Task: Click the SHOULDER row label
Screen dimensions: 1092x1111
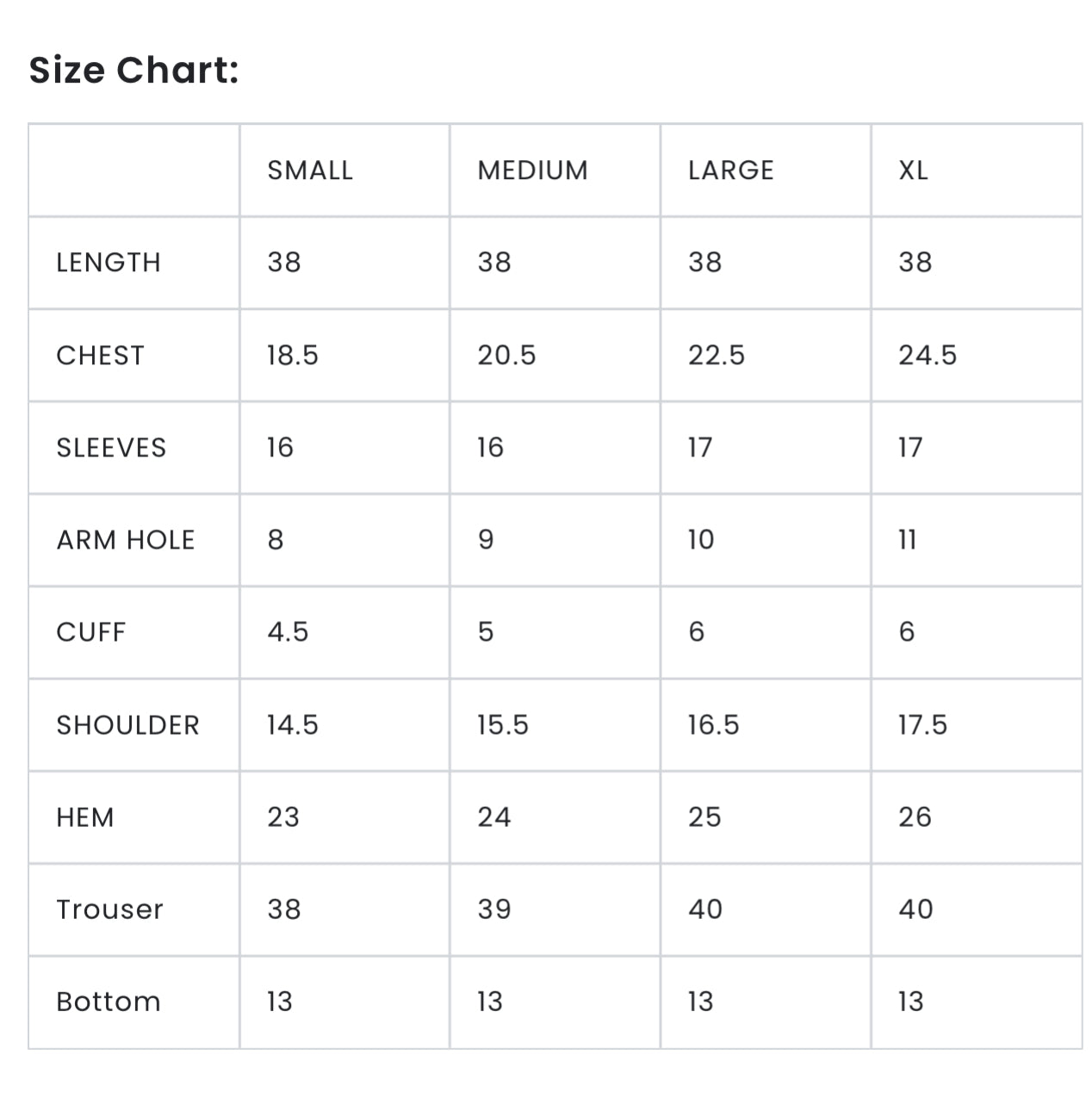Action: coord(127,725)
